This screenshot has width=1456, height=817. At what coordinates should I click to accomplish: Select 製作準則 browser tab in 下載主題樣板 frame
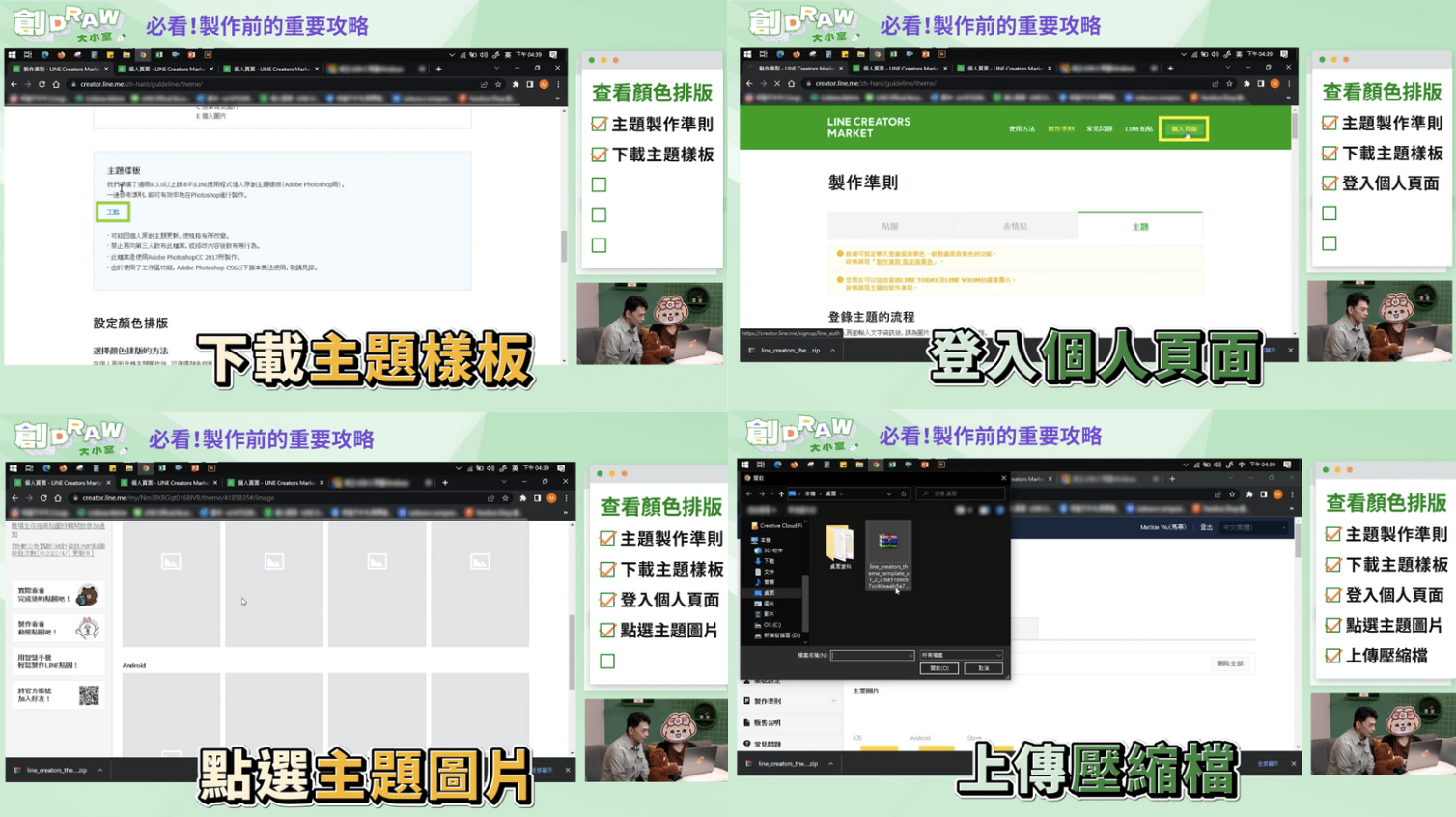pos(60,69)
